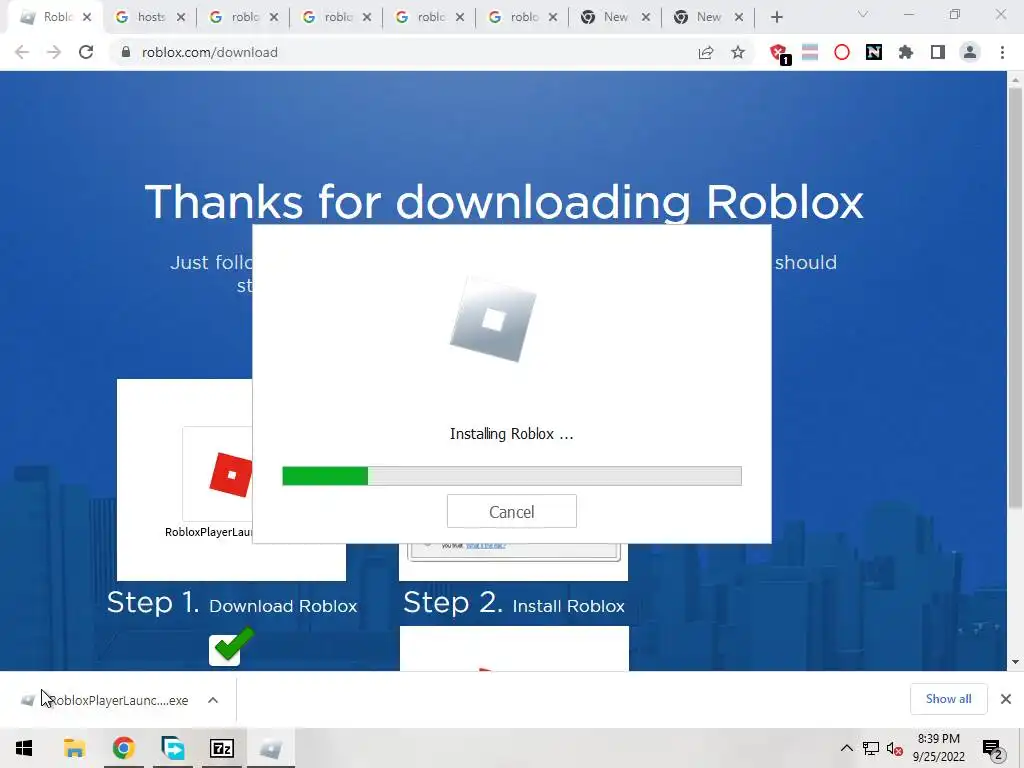1024x768 pixels.
Task: Go back to previous page
Action: click(22, 52)
